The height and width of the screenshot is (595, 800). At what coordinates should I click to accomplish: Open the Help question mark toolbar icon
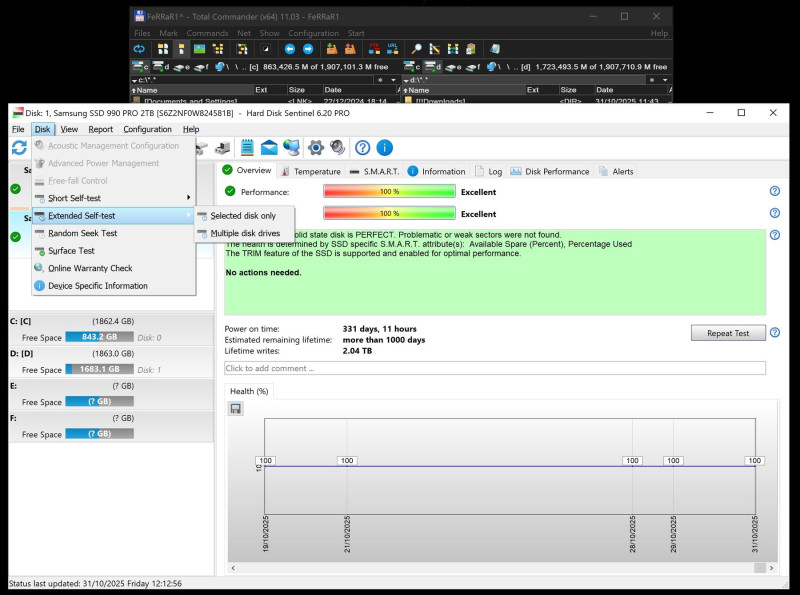362,148
